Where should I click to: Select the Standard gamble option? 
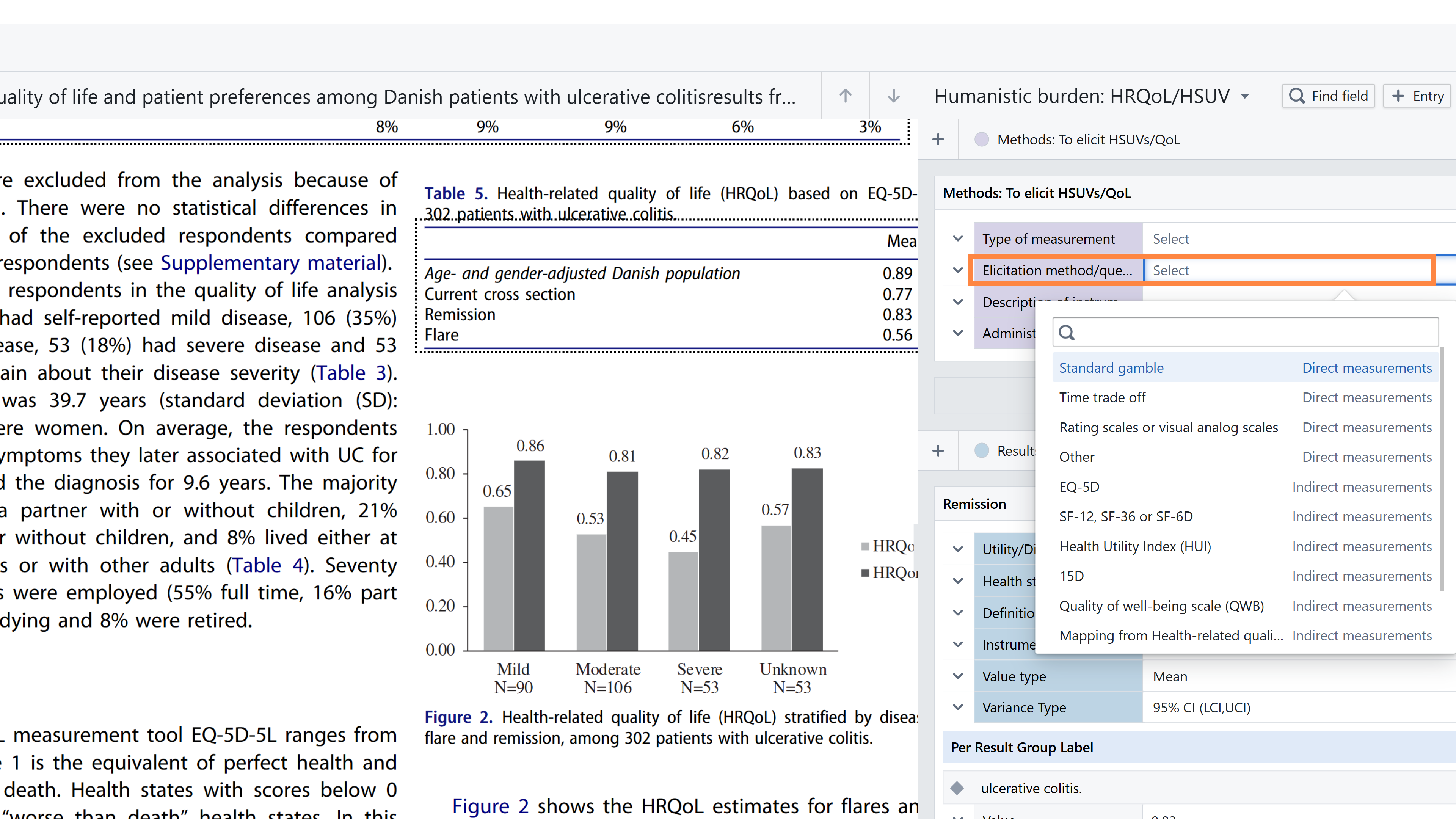(x=1245, y=368)
